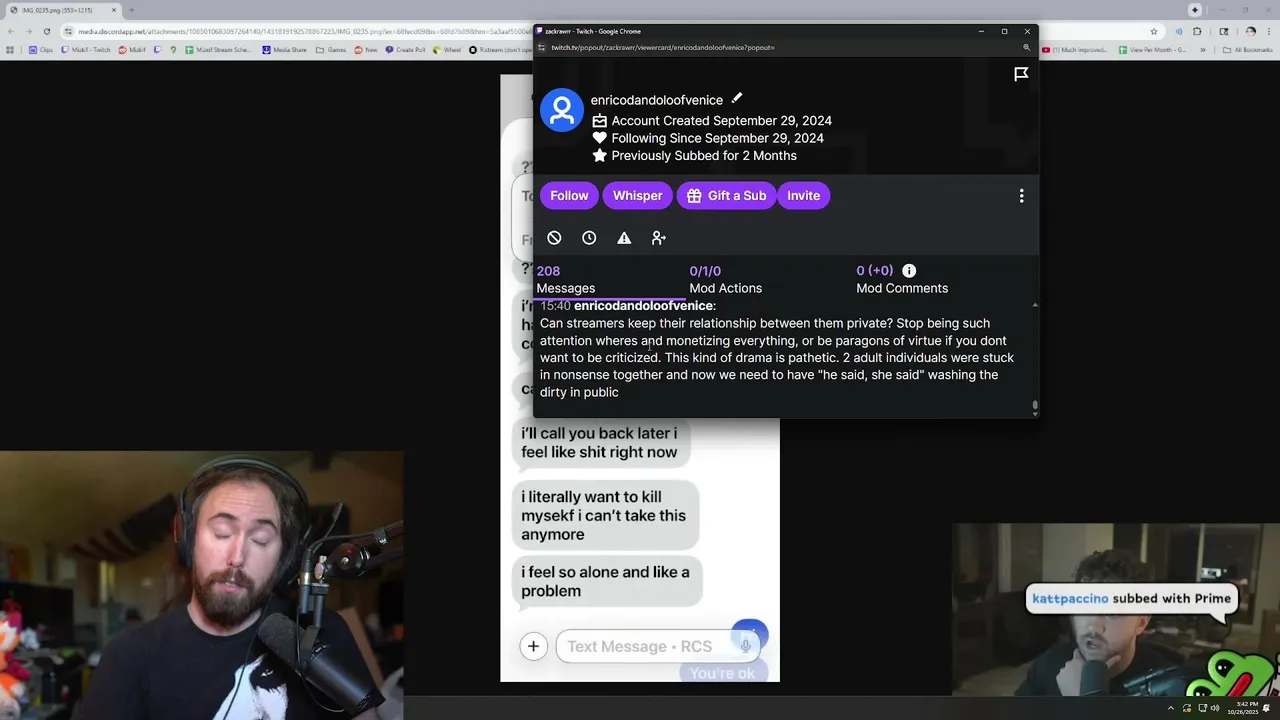Click the zoom magnifier icon in popout address bar
This screenshot has height=720, width=1280.
(1026, 48)
